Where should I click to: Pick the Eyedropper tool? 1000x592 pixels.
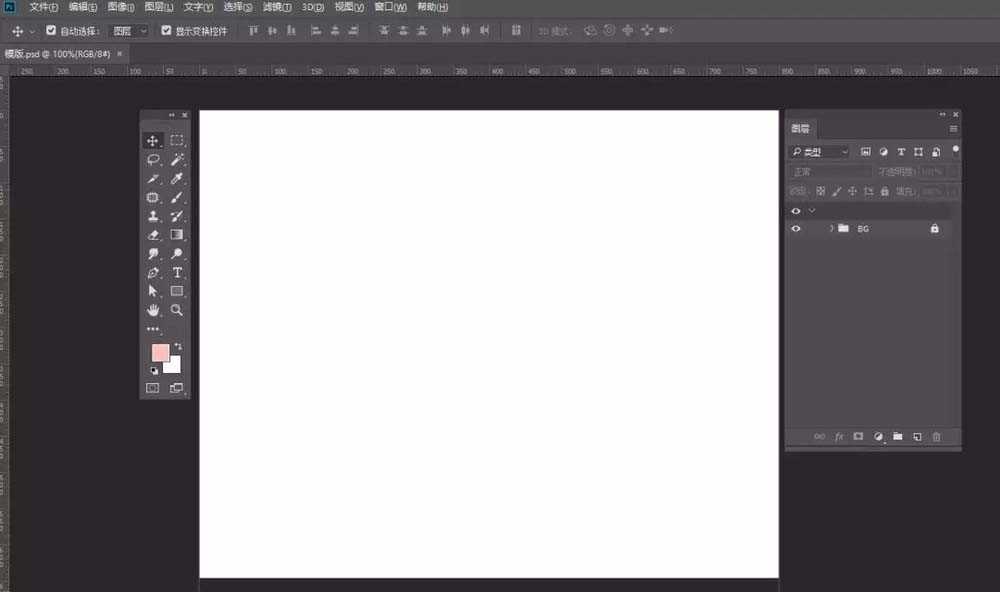point(177,178)
